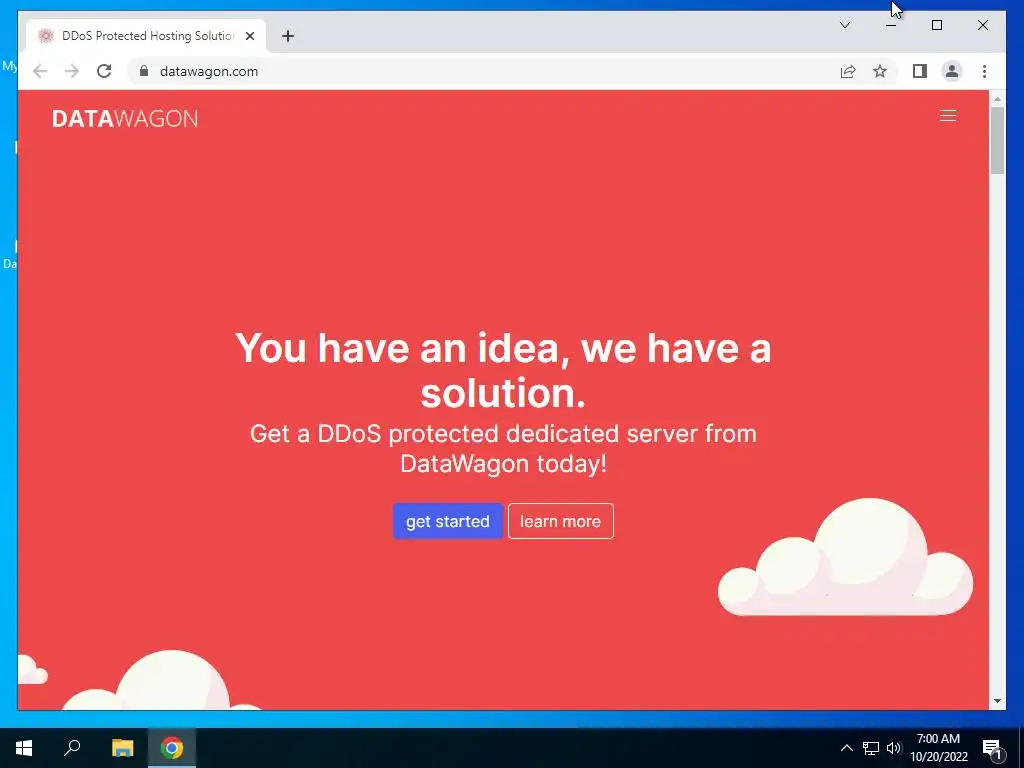Click the scroll down arrow
The height and width of the screenshot is (768, 1024).
[997, 701]
